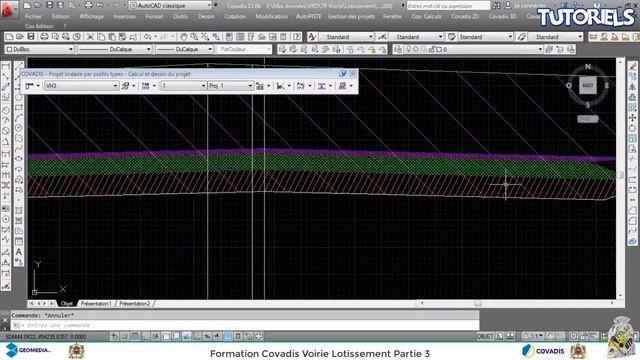The image size is (640, 360).
Task: Toggle layer lock icon in layer dropdown
Action: (432, 49)
